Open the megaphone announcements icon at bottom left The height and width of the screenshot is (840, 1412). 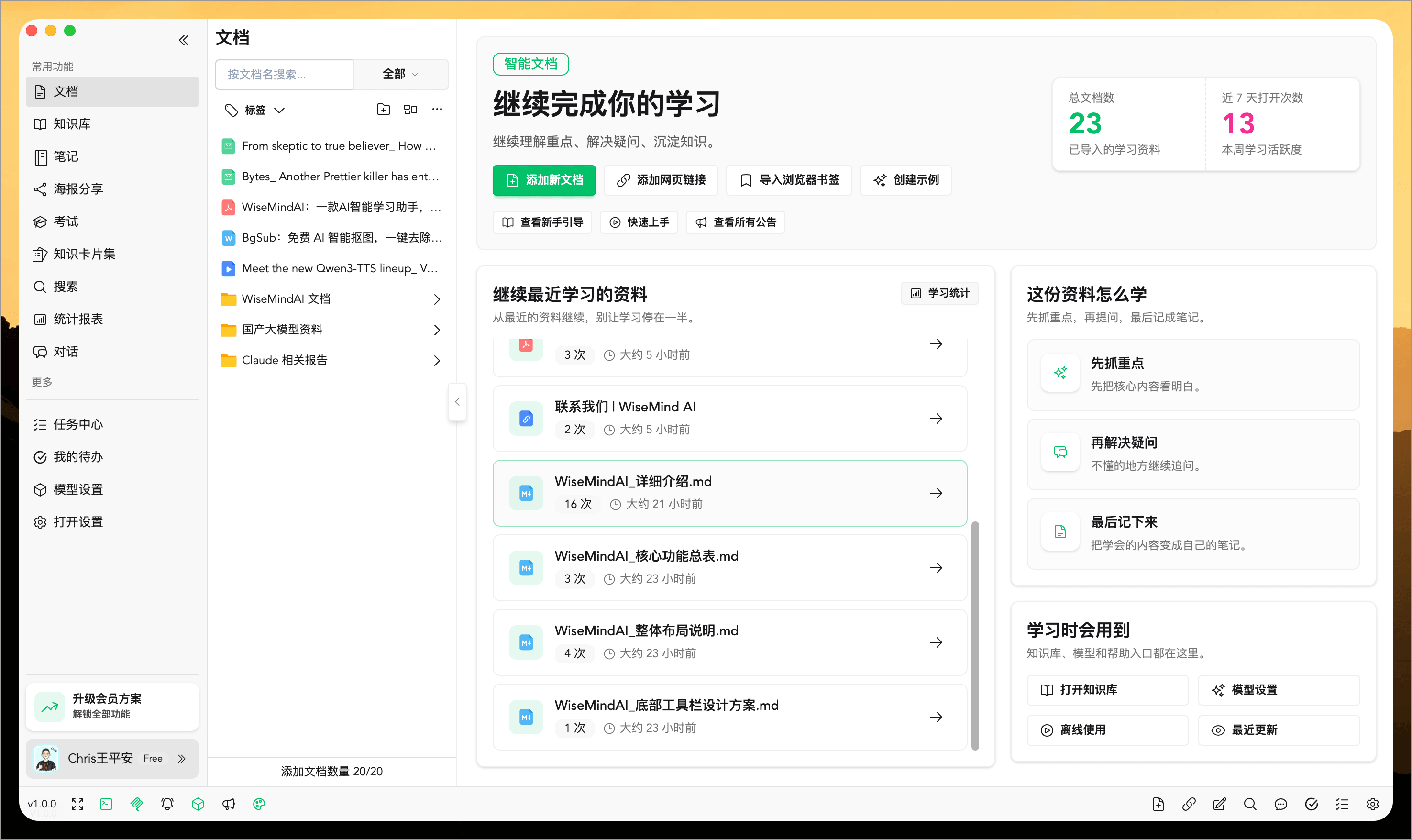pos(229,804)
